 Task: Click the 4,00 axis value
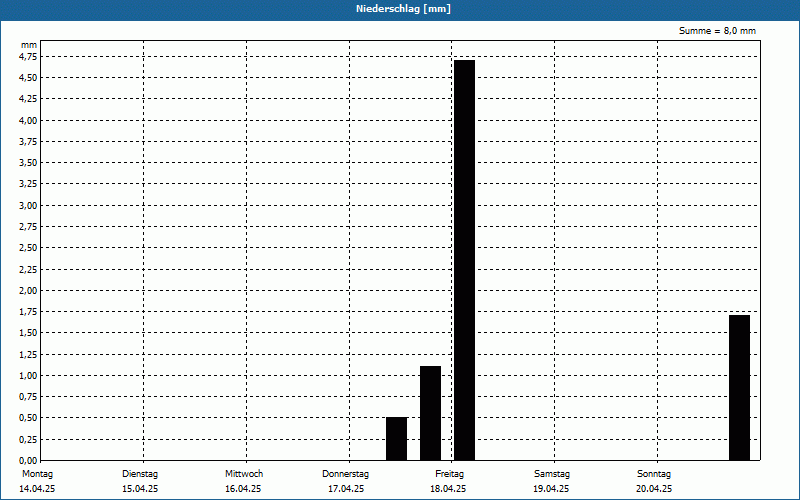[x=28, y=120]
